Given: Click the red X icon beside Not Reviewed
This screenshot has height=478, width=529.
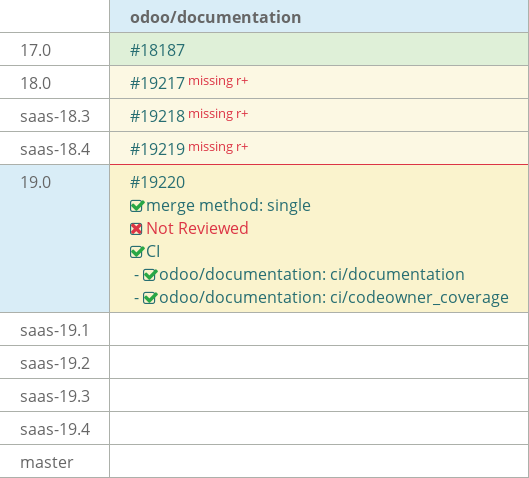Looking at the screenshot, I should coord(136,229).
